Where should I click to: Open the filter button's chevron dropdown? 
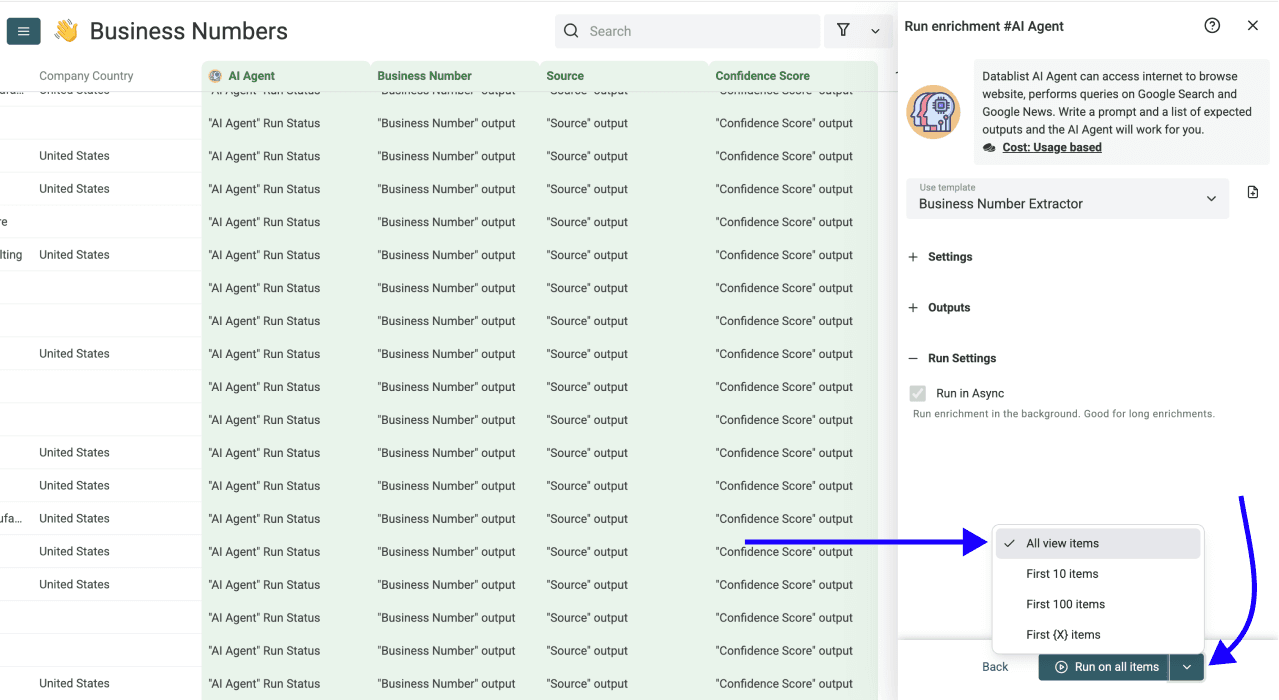click(x=875, y=31)
